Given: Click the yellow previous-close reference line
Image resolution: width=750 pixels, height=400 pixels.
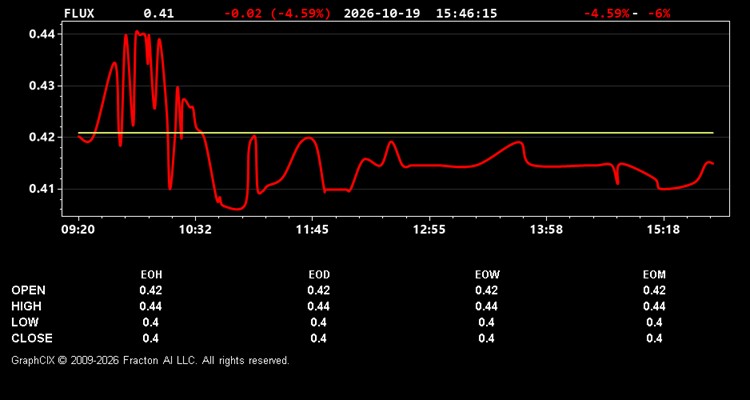Looking at the screenshot, I should tap(396, 133).
